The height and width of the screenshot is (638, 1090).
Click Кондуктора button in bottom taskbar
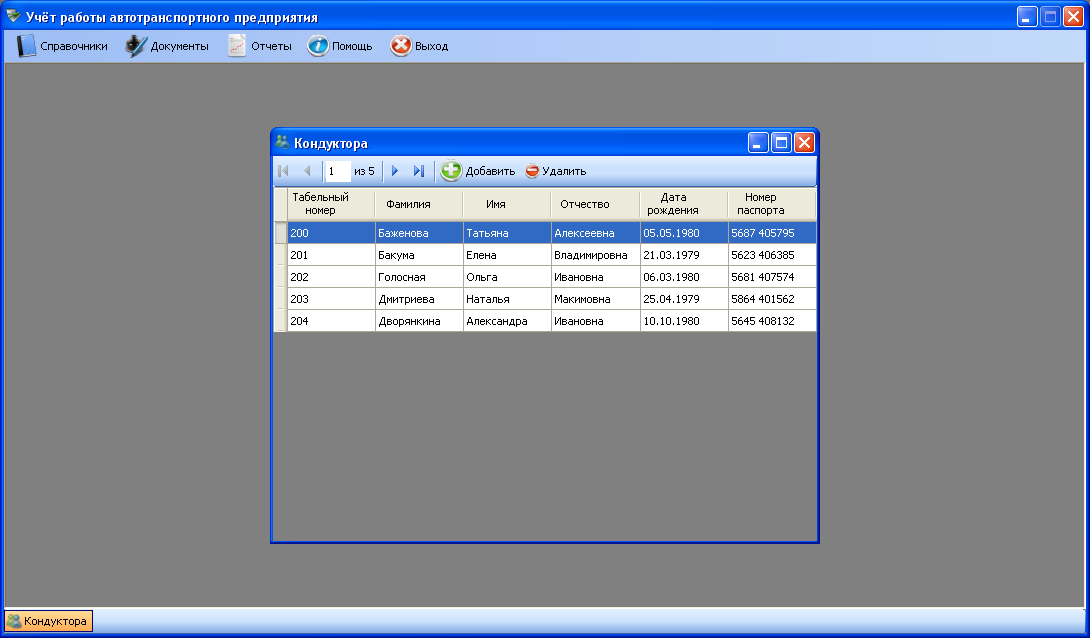click(x=49, y=621)
